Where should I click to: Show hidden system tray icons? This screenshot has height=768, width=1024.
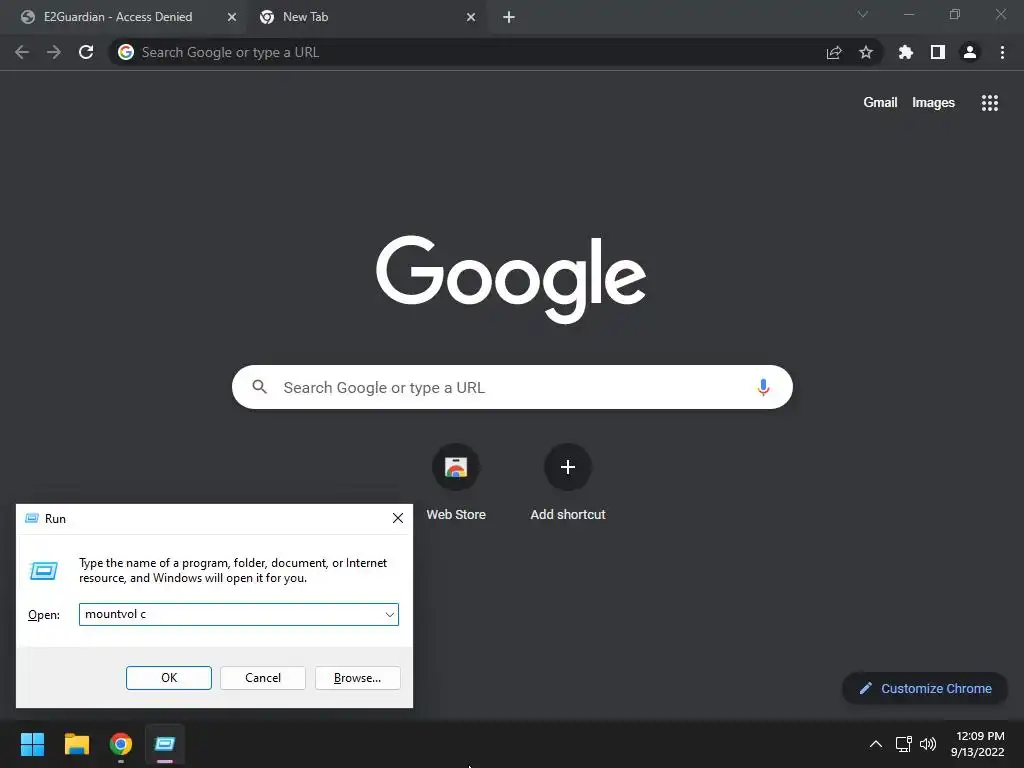coord(876,744)
